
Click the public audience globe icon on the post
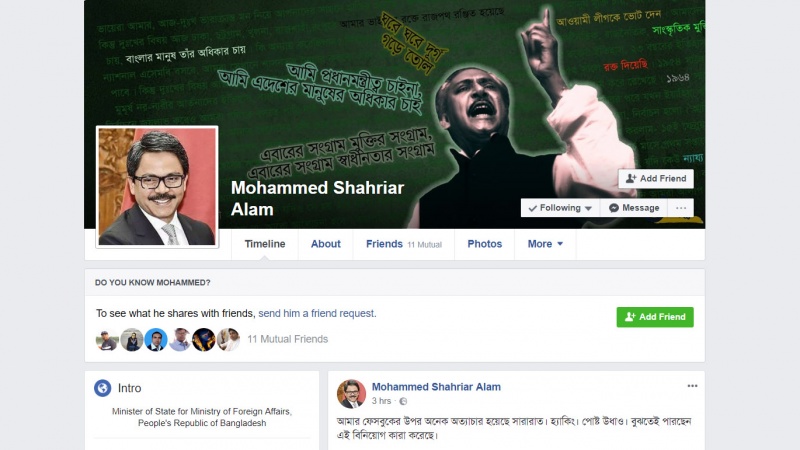403,402
